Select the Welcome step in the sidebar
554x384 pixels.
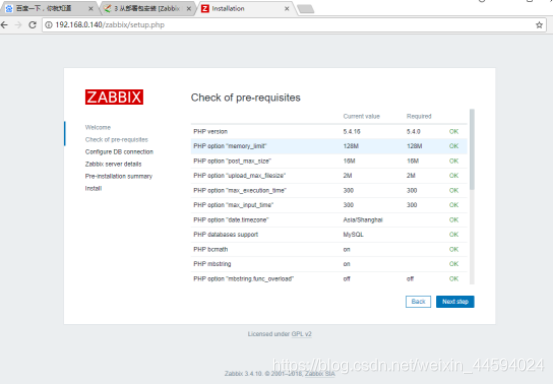pos(98,127)
